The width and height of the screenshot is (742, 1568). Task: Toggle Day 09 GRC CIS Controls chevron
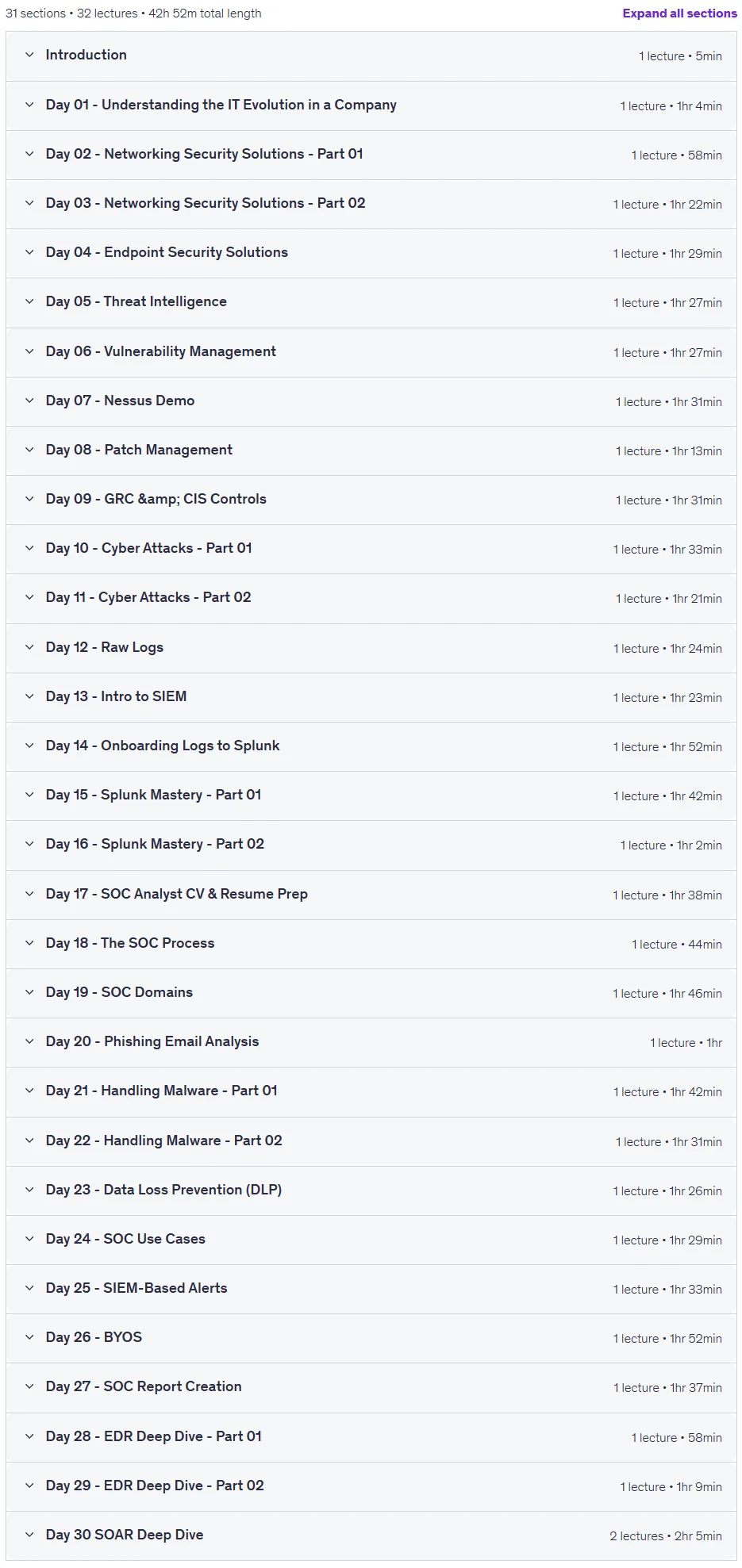pos(29,499)
